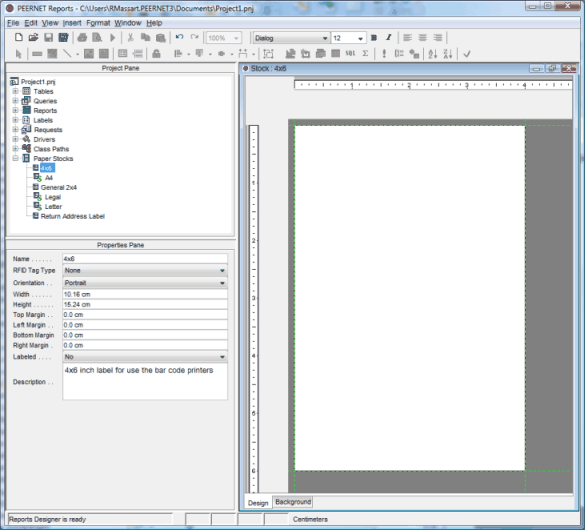Click the Redo arrow icon

194,37
